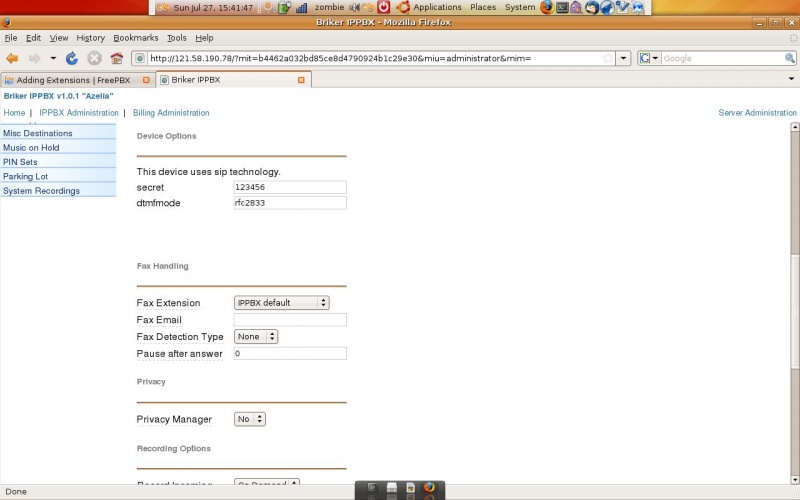Click the forward navigation arrow
Screen dimensions: 800x500
tap(34, 58)
